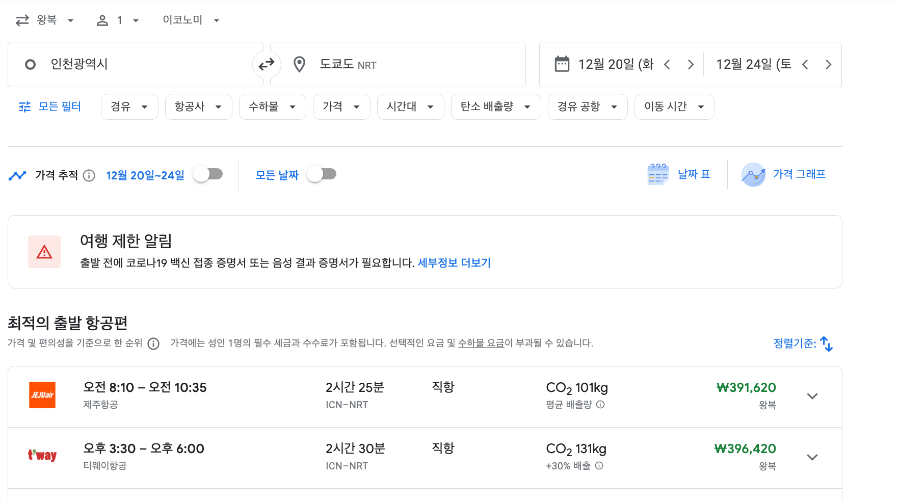Click the 오후 3:30 – 오후 6:00 flight time
900x500 pixels.
click(143, 449)
